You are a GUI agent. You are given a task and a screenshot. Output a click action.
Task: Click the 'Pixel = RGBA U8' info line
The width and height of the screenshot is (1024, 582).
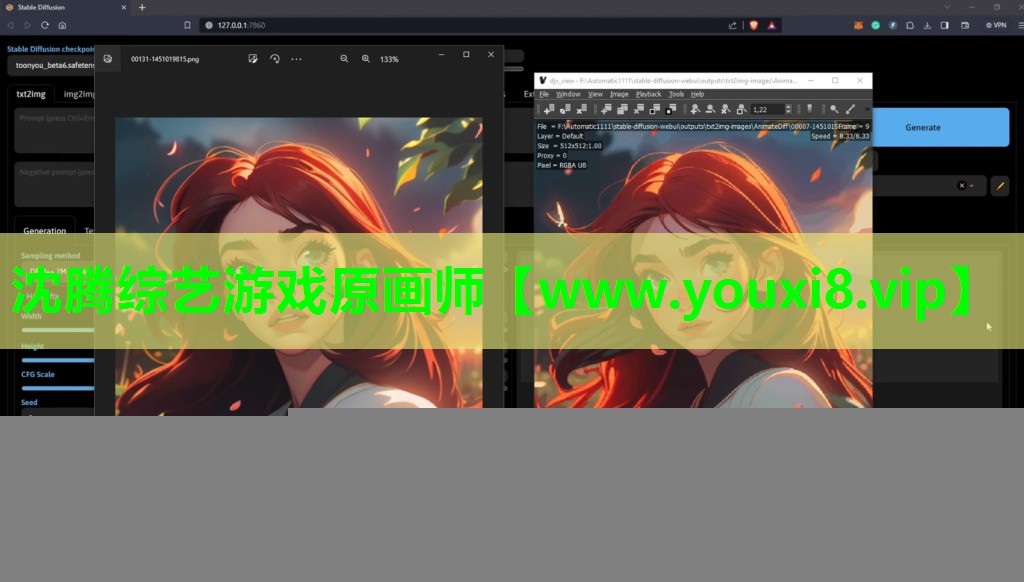[x=562, y=165]
